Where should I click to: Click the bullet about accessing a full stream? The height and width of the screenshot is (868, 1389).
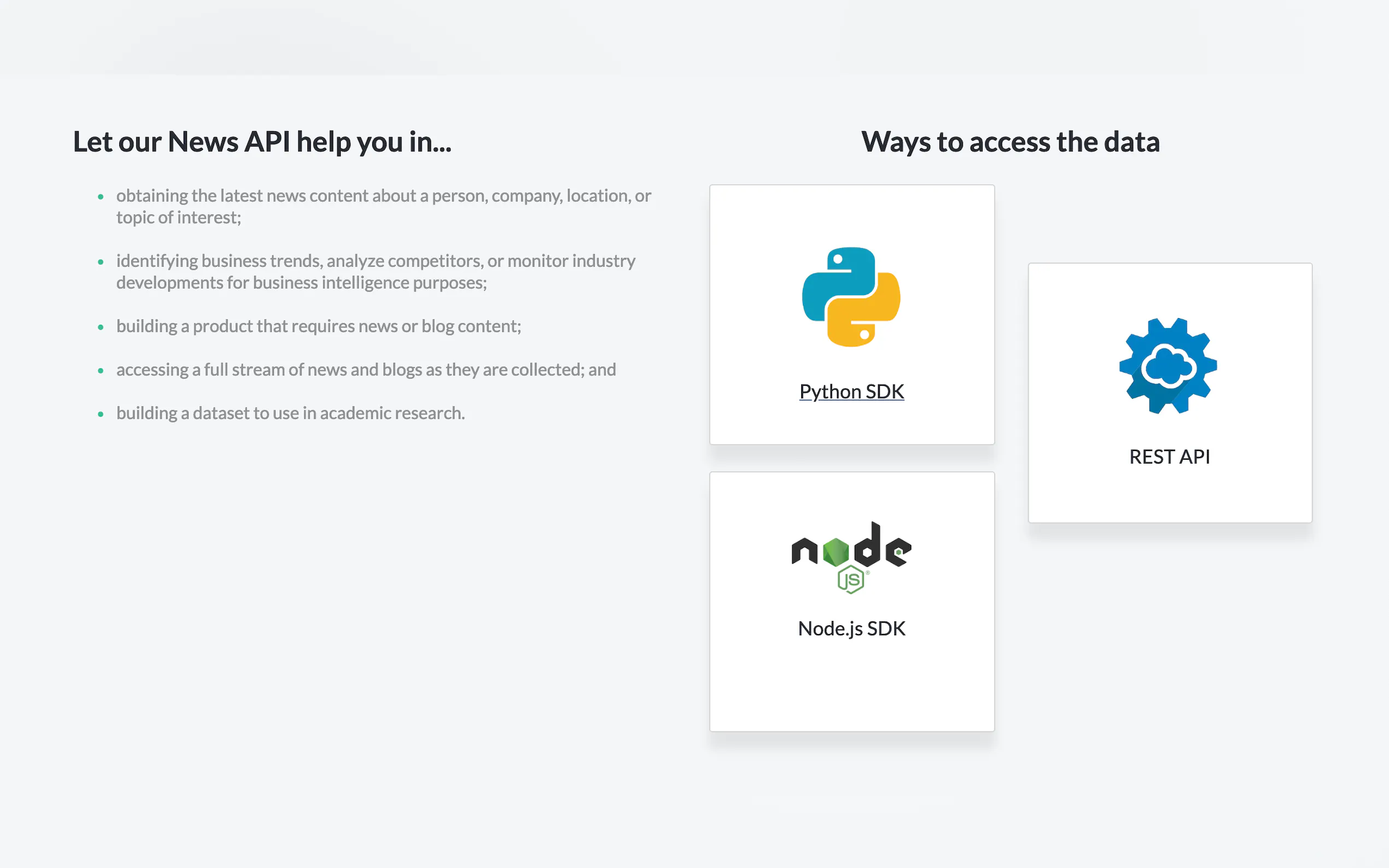click(366, 370)
